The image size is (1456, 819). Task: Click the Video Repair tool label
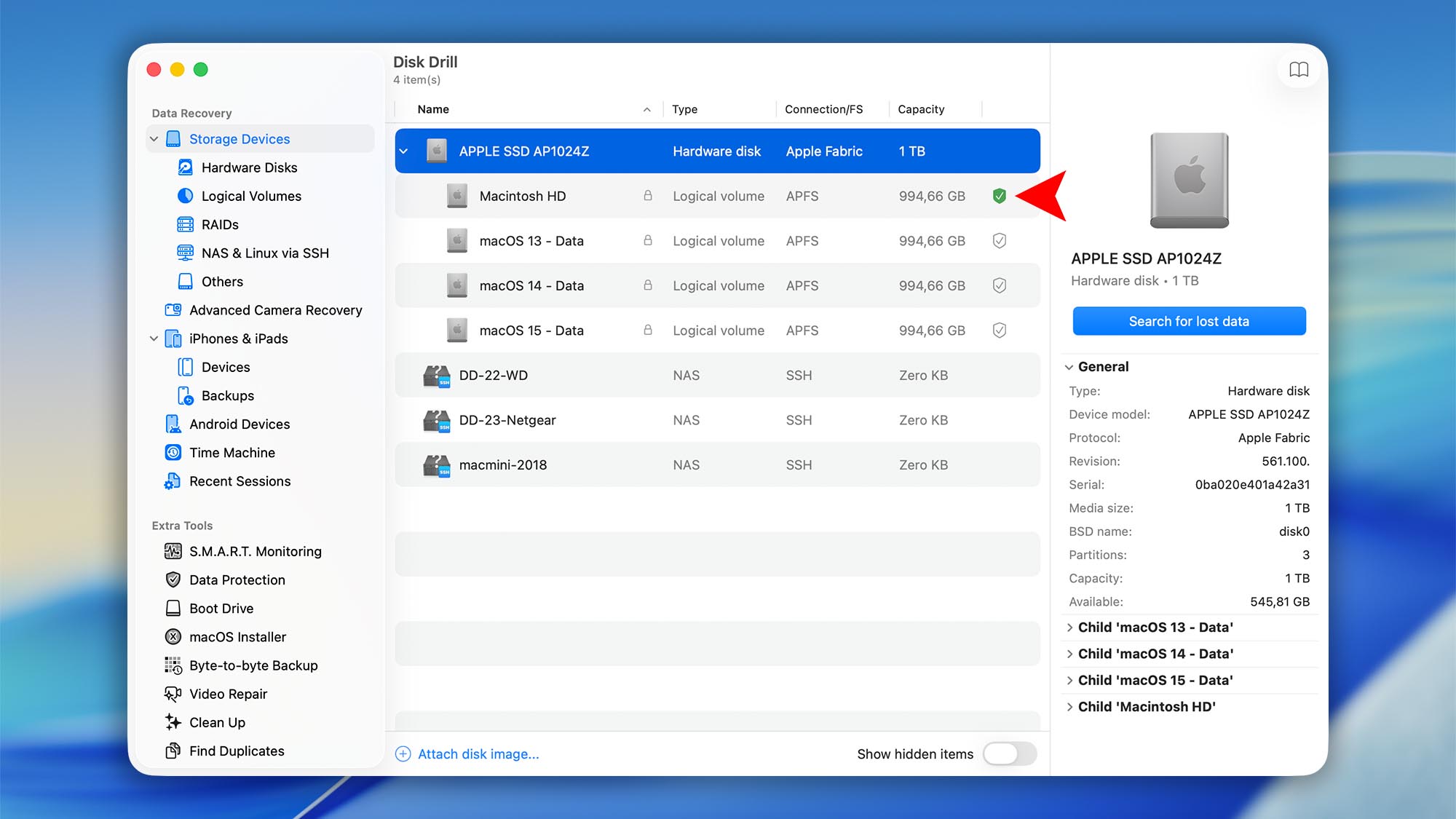tap(228, 694)
